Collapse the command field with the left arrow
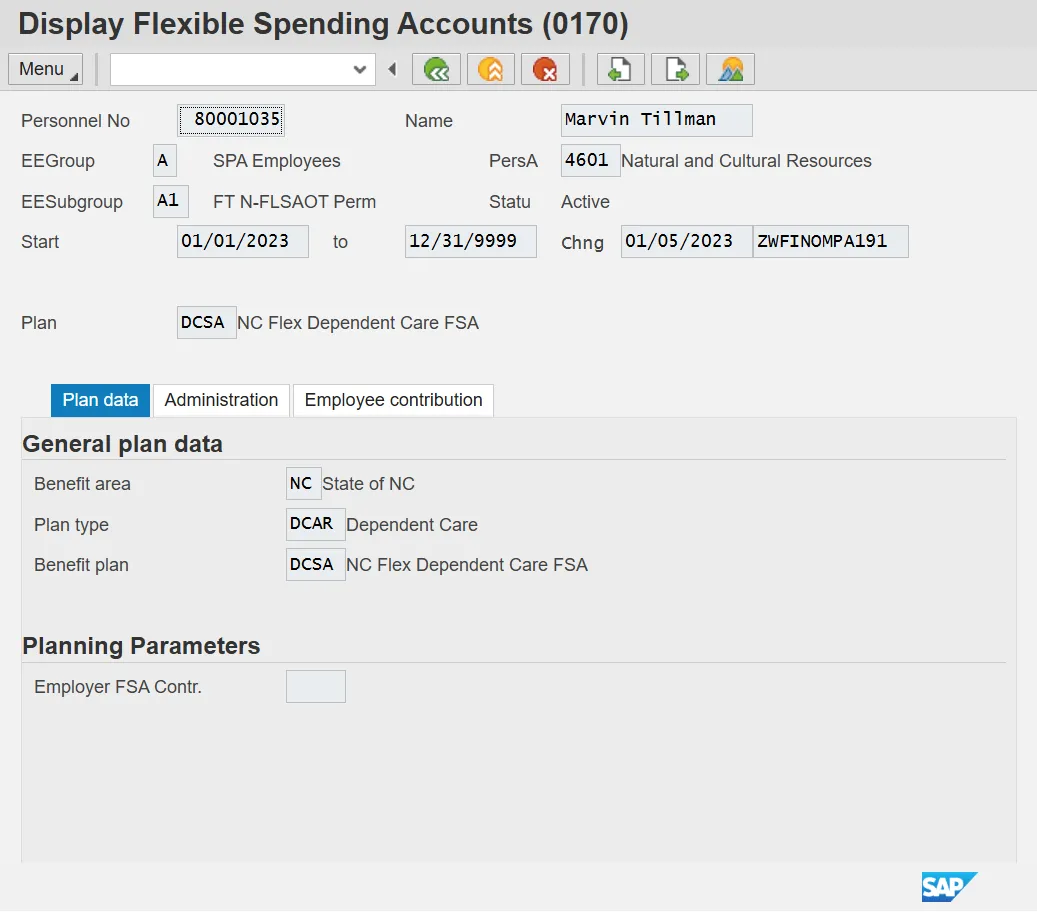Screen dimensions: 1037x912 pos(392,69)
